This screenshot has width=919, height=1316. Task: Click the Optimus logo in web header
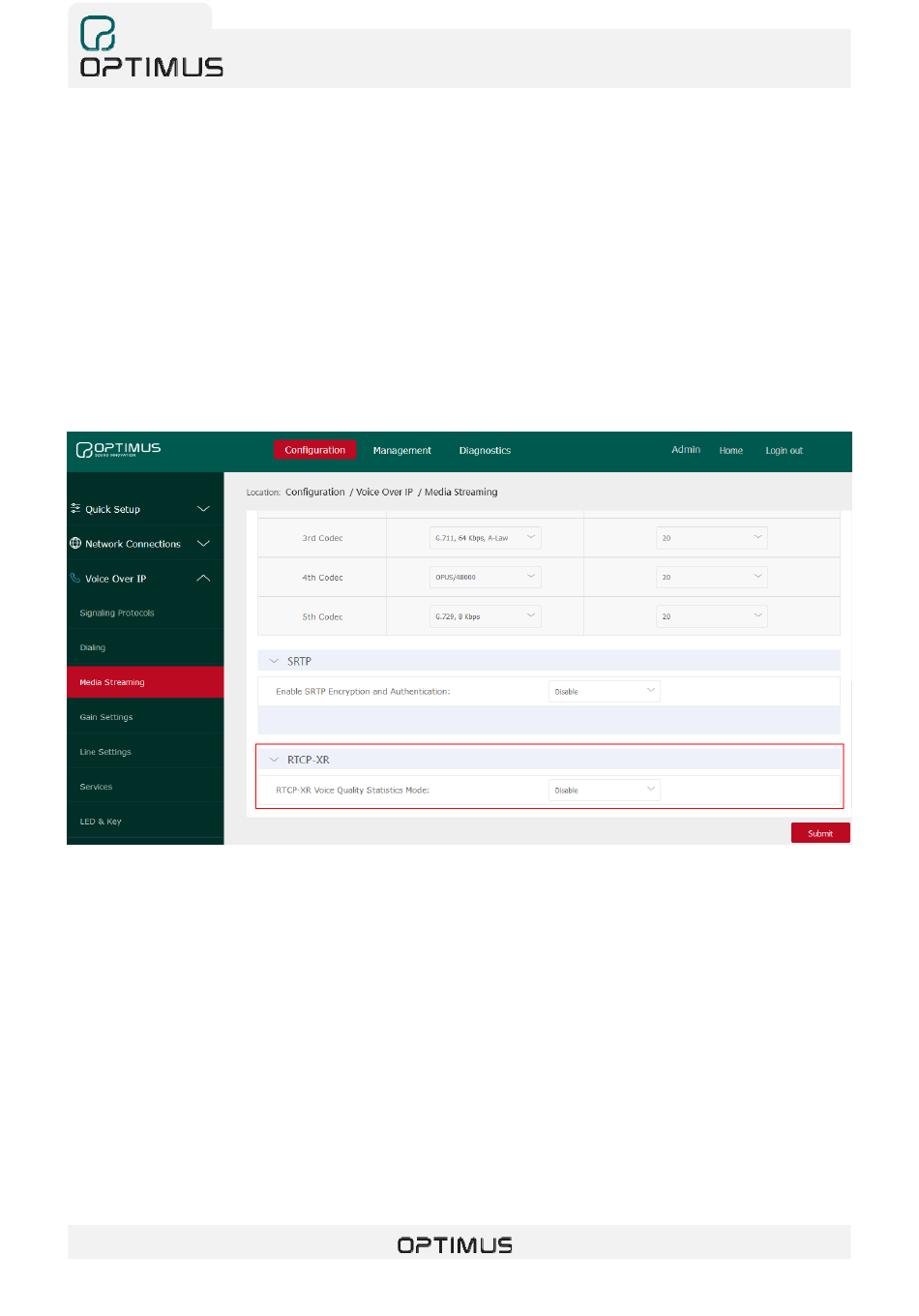119,449
